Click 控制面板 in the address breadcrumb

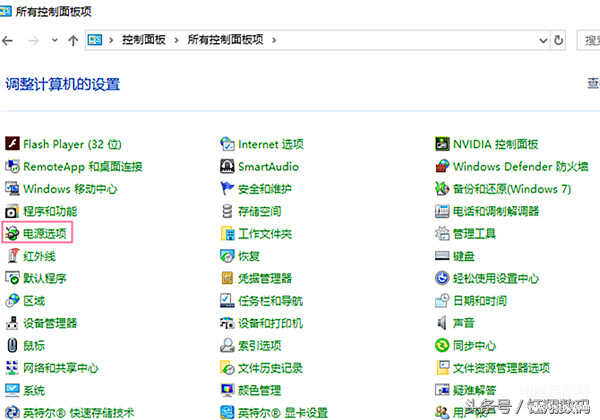pyautogui.click(x=143, y=40)
